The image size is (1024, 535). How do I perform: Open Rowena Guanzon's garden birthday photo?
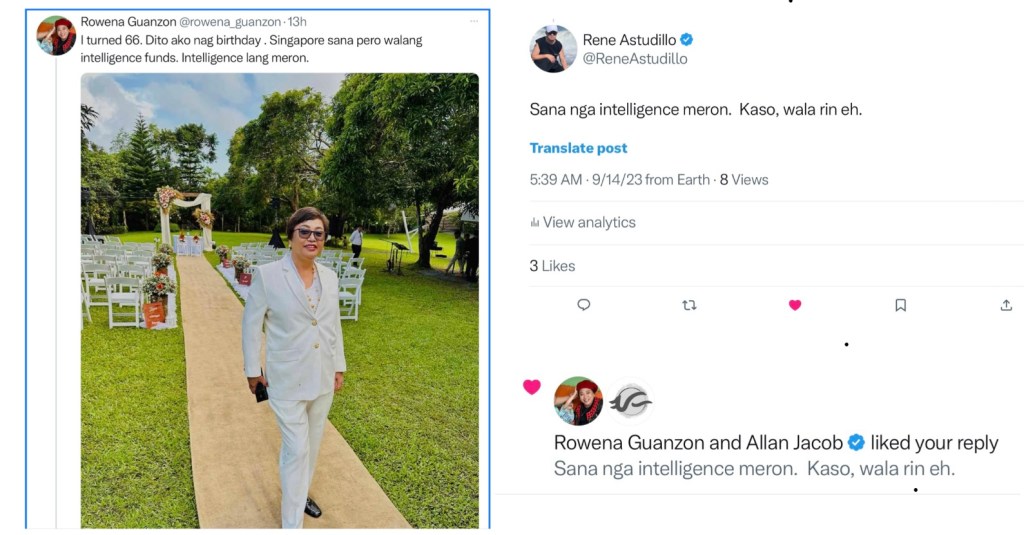[280, 300]
